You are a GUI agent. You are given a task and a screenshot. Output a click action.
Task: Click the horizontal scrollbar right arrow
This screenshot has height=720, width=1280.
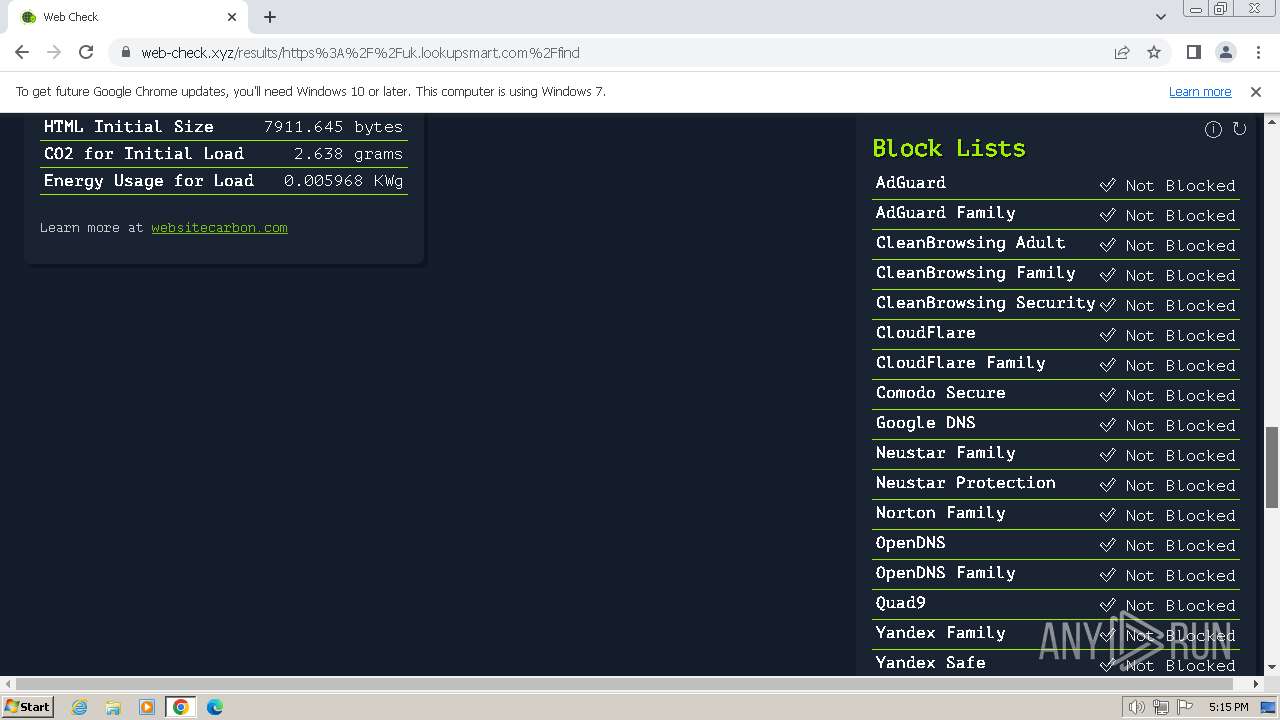pos(1256,684)
